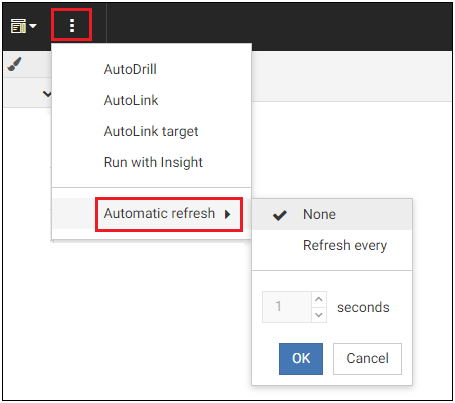455x403 pixels.
Task: Select AutoLink target option
Action: pyautogui.click(x=151, y=131)
